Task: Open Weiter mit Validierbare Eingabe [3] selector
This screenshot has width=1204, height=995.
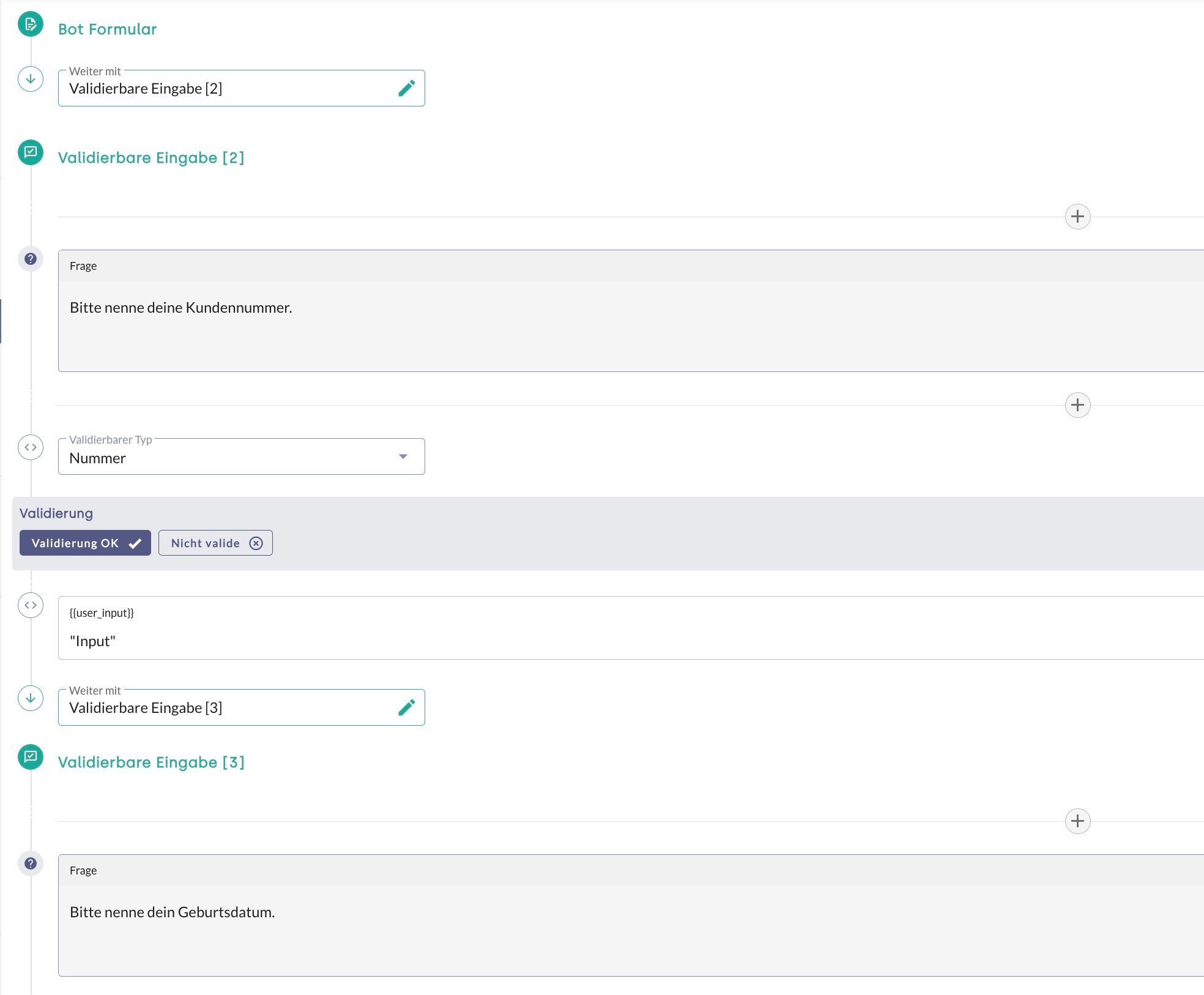Action: point(226,708)
